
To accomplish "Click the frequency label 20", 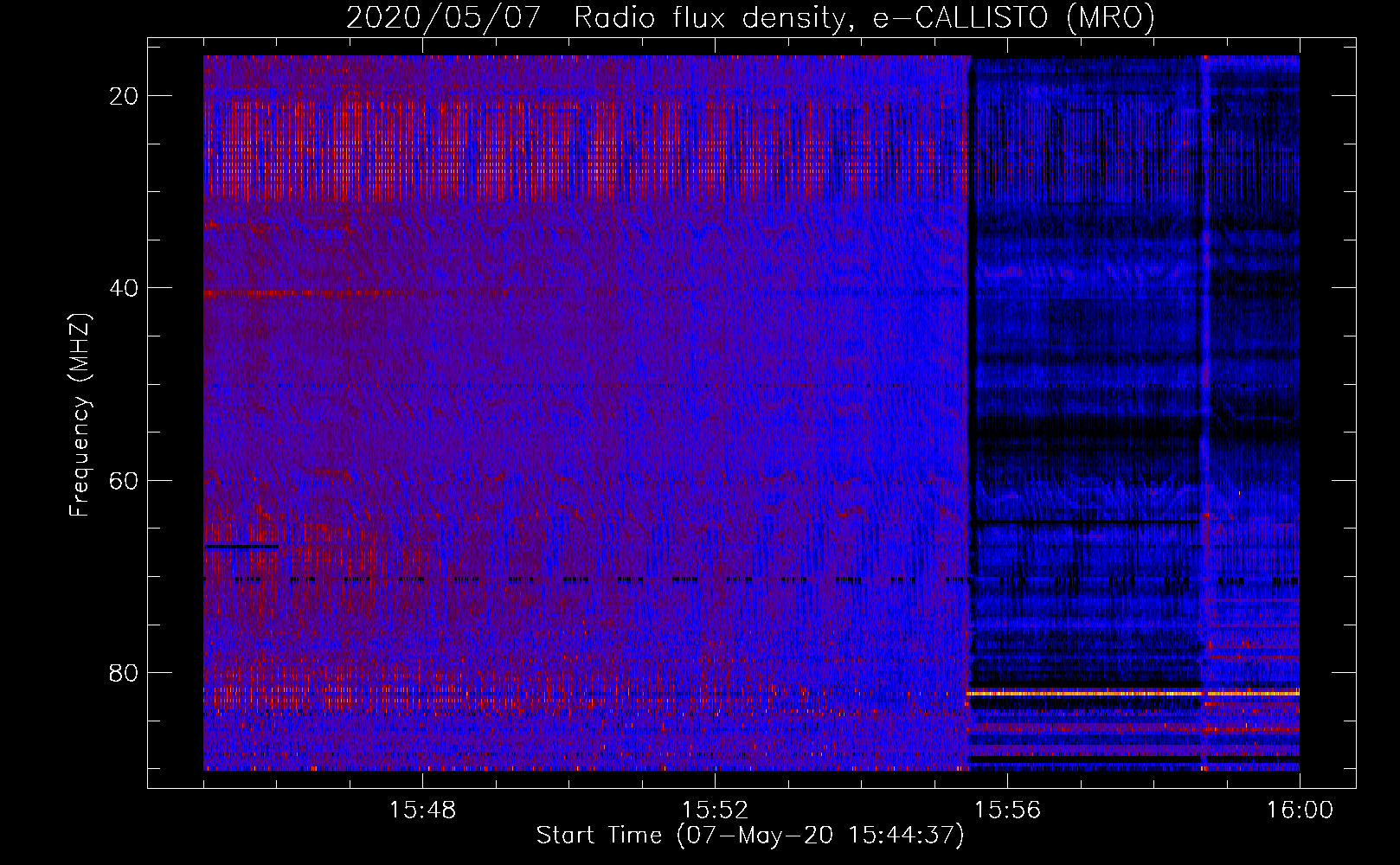I will click(125, 96).
